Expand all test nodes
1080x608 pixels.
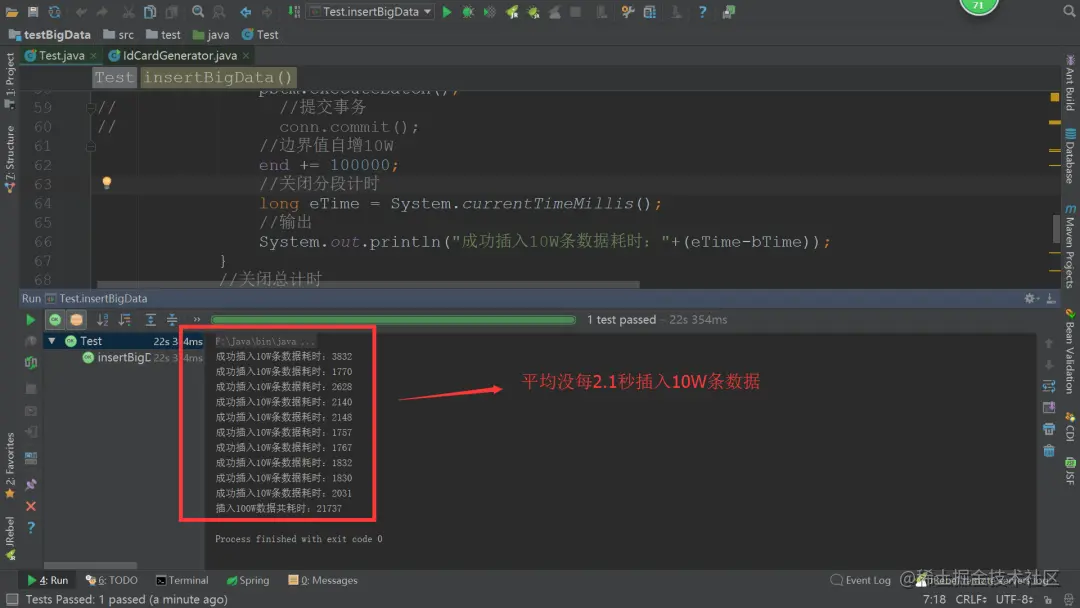pyautogui.click(x=150, y=319)
